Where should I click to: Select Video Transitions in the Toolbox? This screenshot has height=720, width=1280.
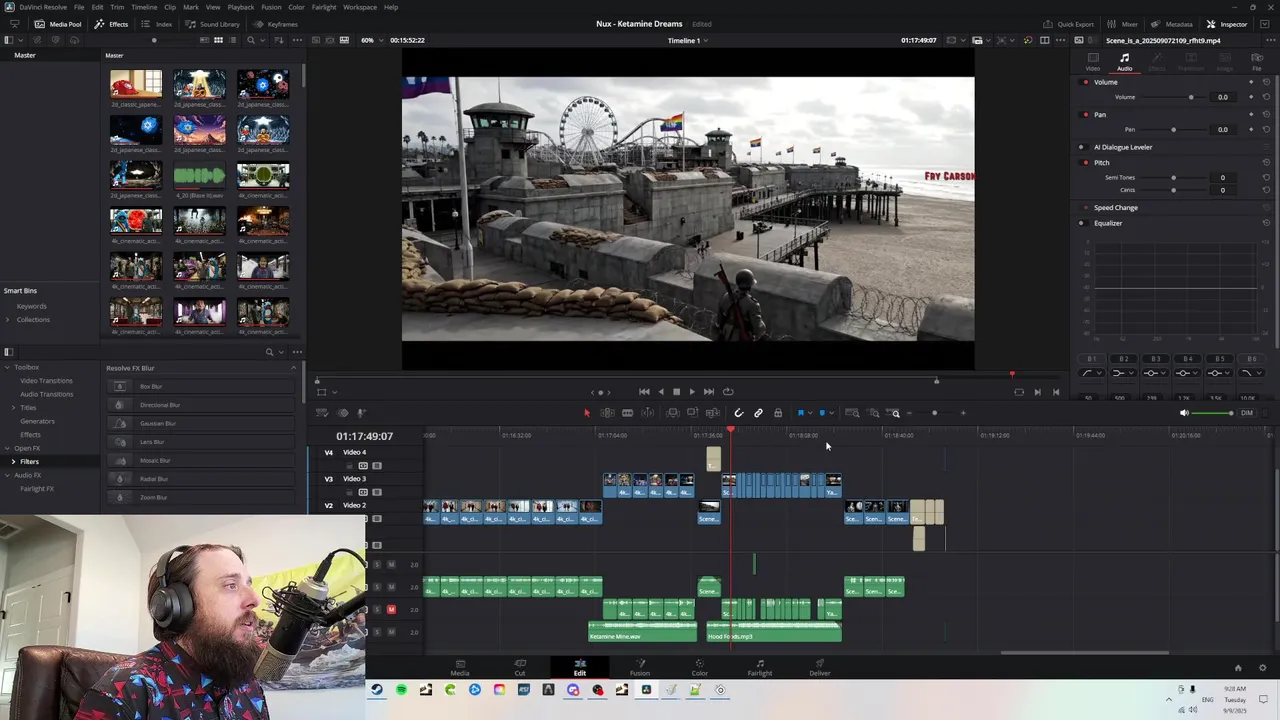46,381
